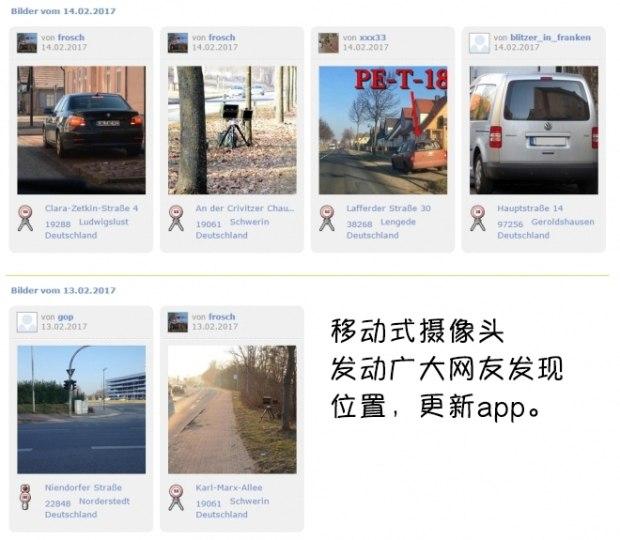Screen dimensions: 620x540
Task: Open the silver VW Caddy photo
Action: (x=534, y=130)
